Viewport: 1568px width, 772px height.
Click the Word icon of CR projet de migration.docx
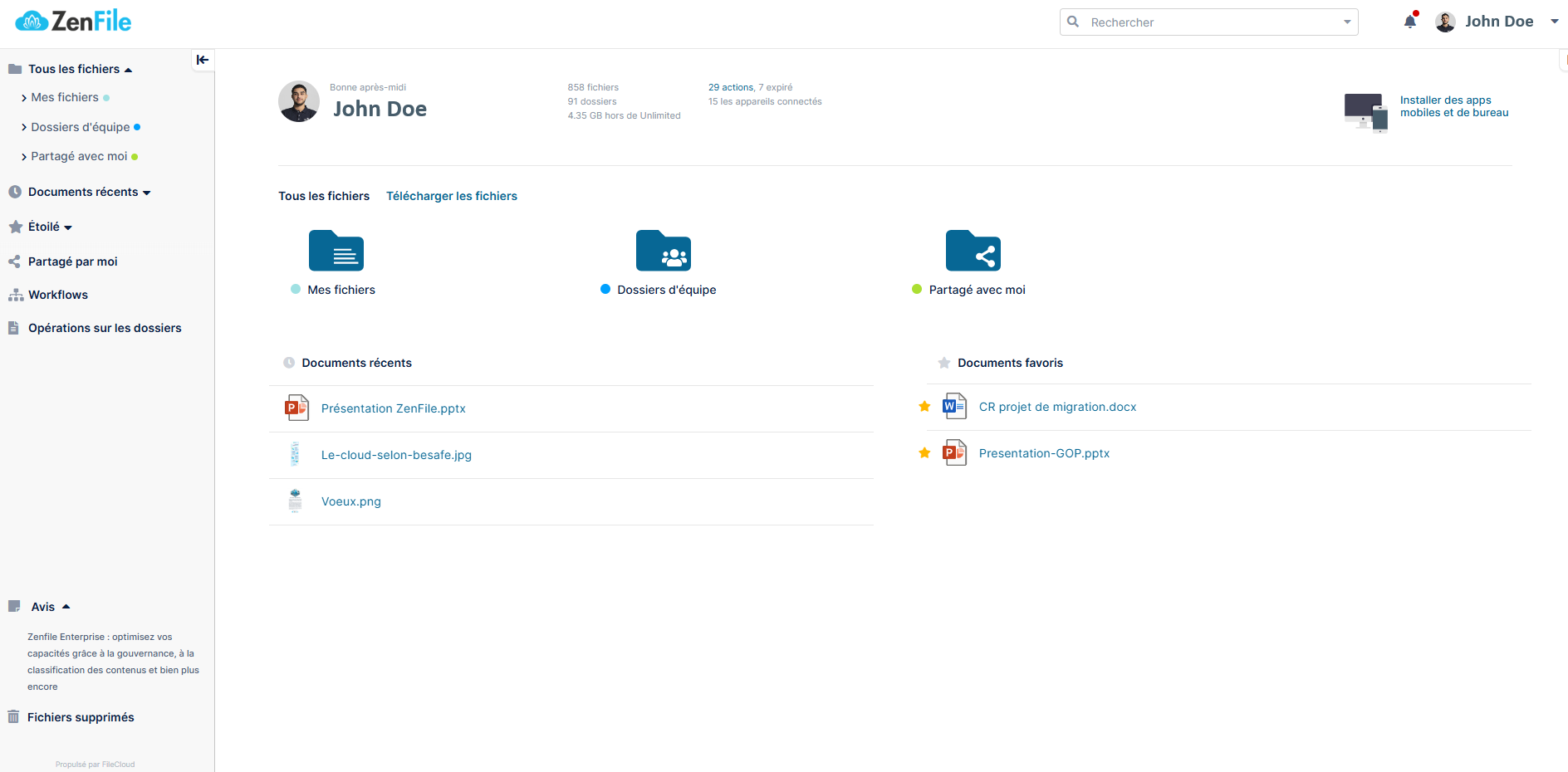954,406
